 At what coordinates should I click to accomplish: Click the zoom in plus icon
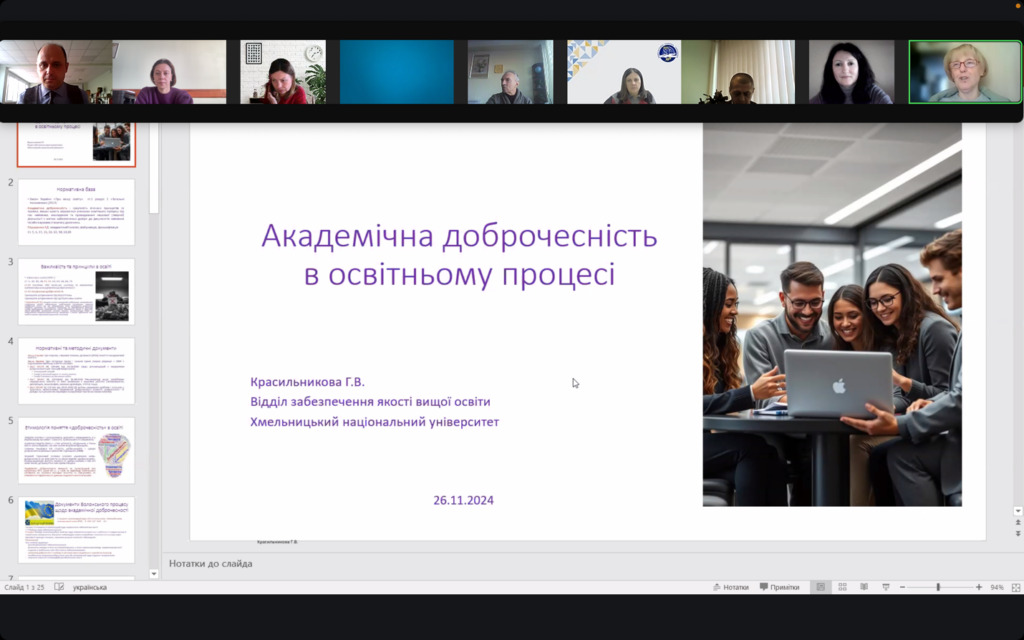pyautogui.click(x=978, y=587)
